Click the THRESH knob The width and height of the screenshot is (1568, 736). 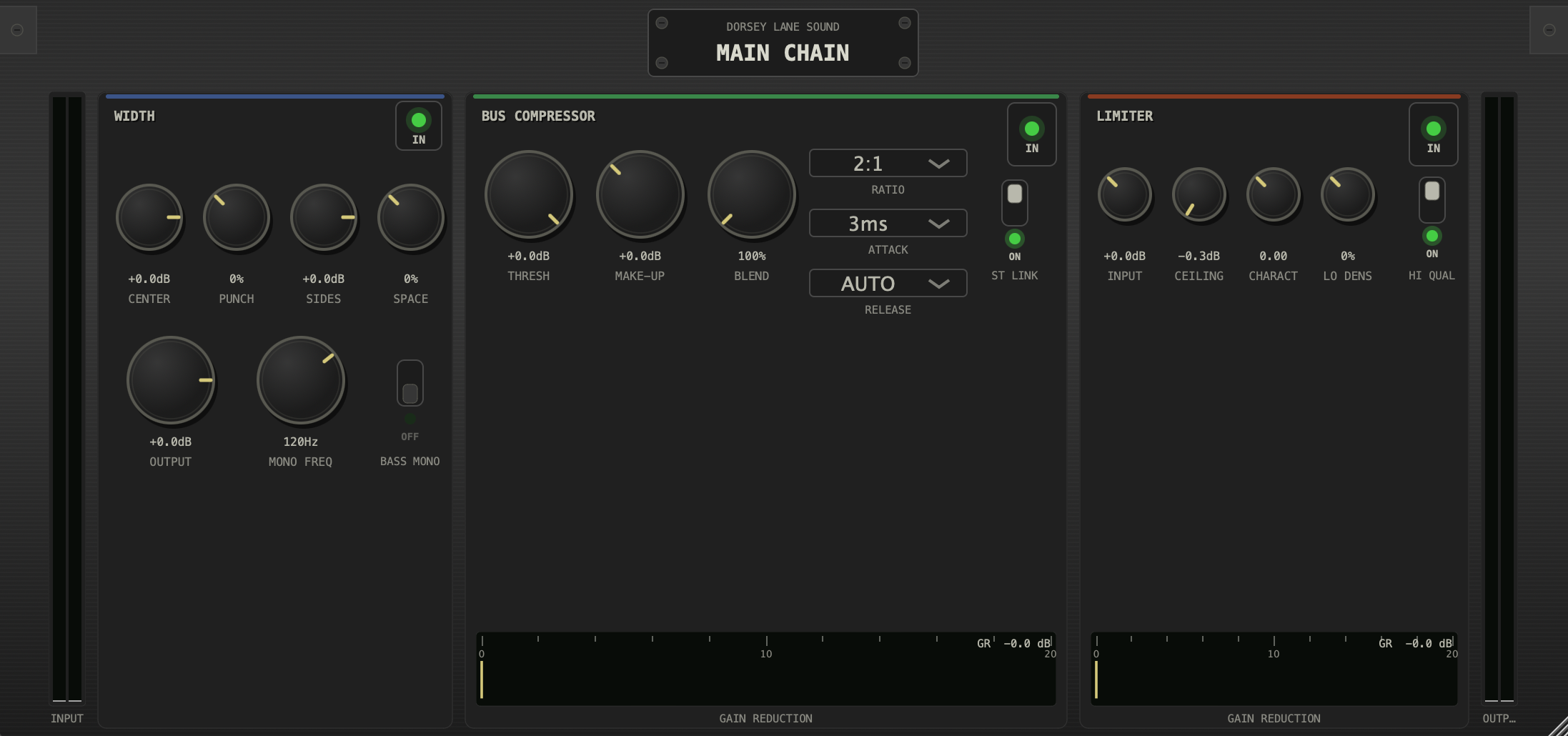(x=529, y=194)
